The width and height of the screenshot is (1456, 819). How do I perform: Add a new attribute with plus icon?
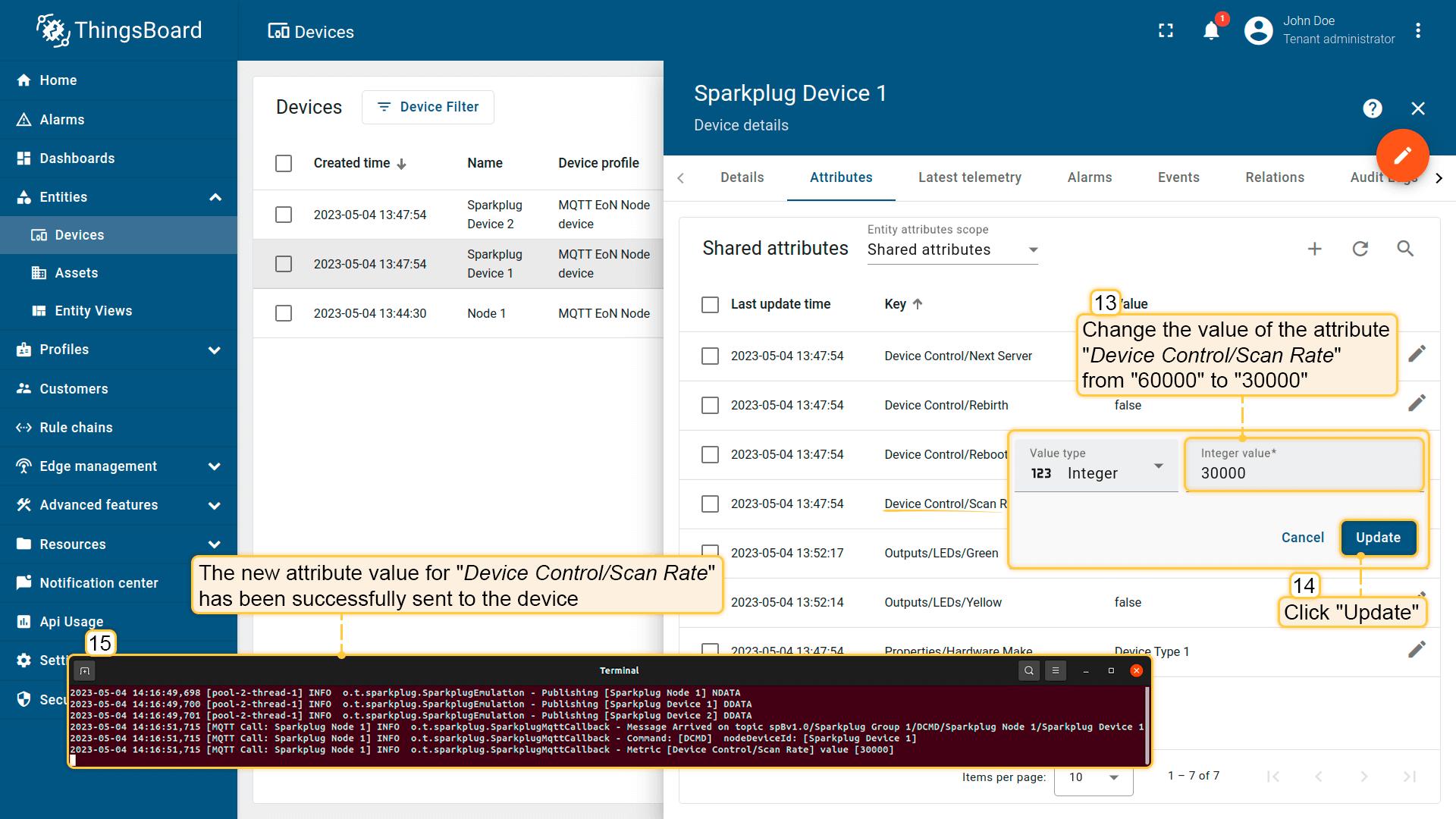[1314, 249]
